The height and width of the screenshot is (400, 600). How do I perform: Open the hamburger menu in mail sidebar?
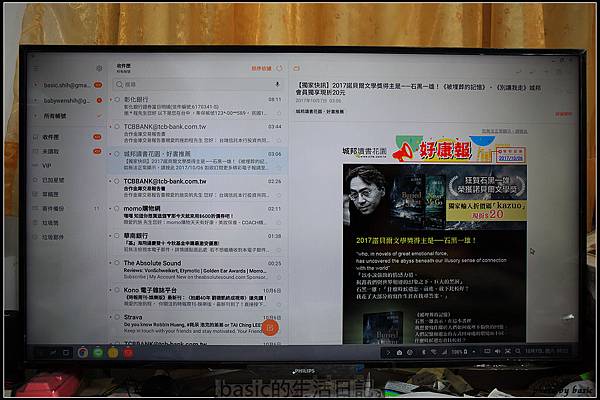pos(36,69)
